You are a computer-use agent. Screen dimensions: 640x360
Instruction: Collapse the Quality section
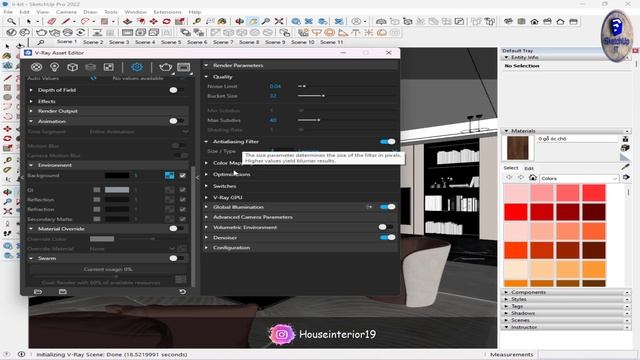click(206, 76)
